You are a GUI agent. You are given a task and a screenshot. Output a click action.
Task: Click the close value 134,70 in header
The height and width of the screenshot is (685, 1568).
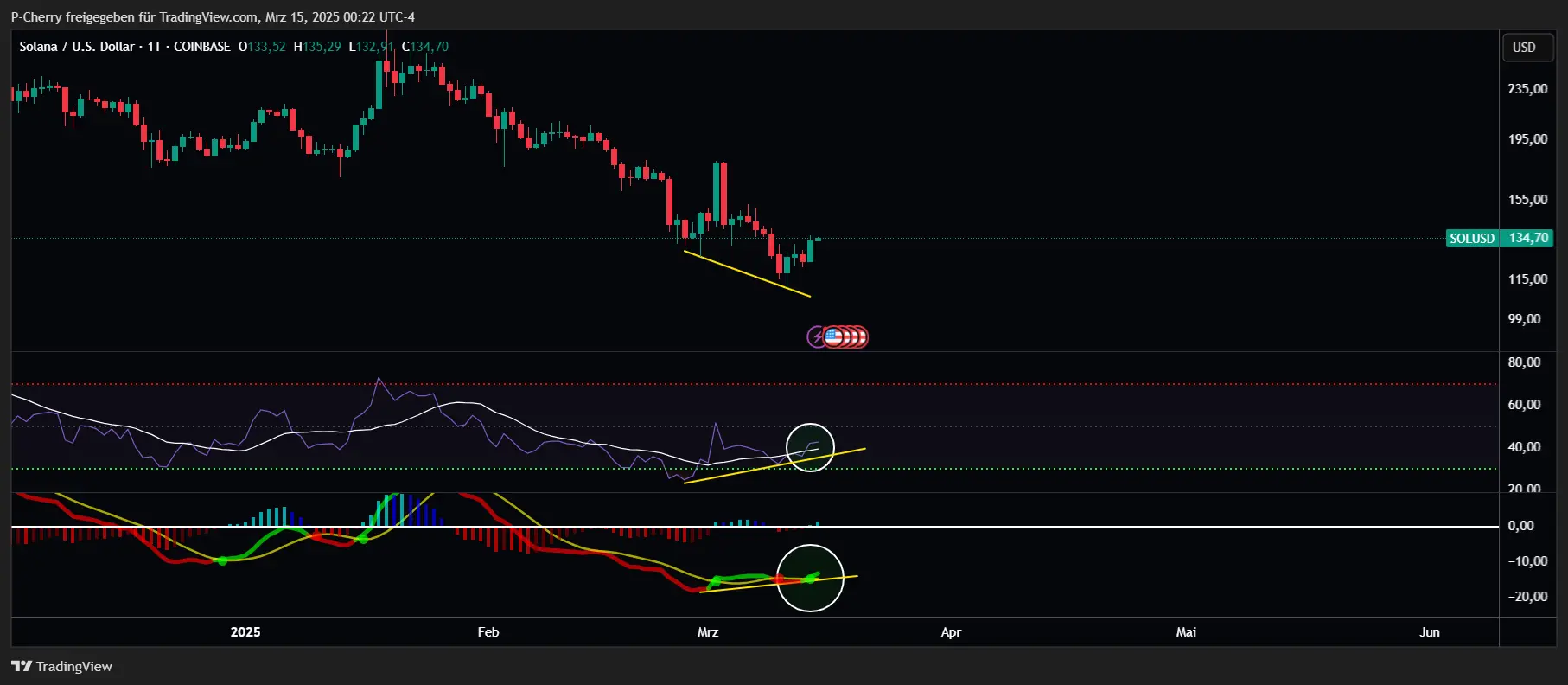click(x=430, y=47)
